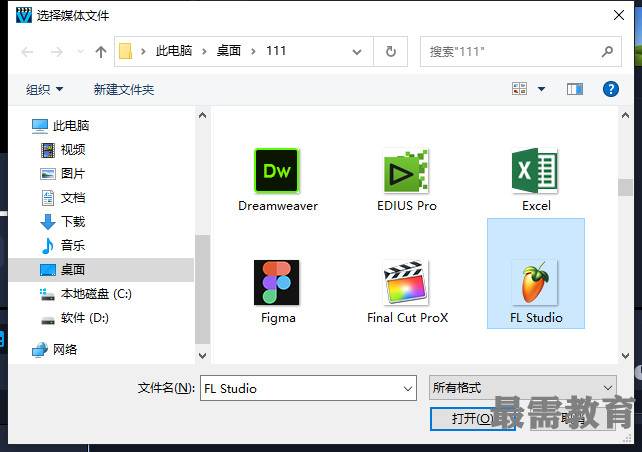Click 桌面 in the address path
Screen dimensions: 642x452
(228, 51)
